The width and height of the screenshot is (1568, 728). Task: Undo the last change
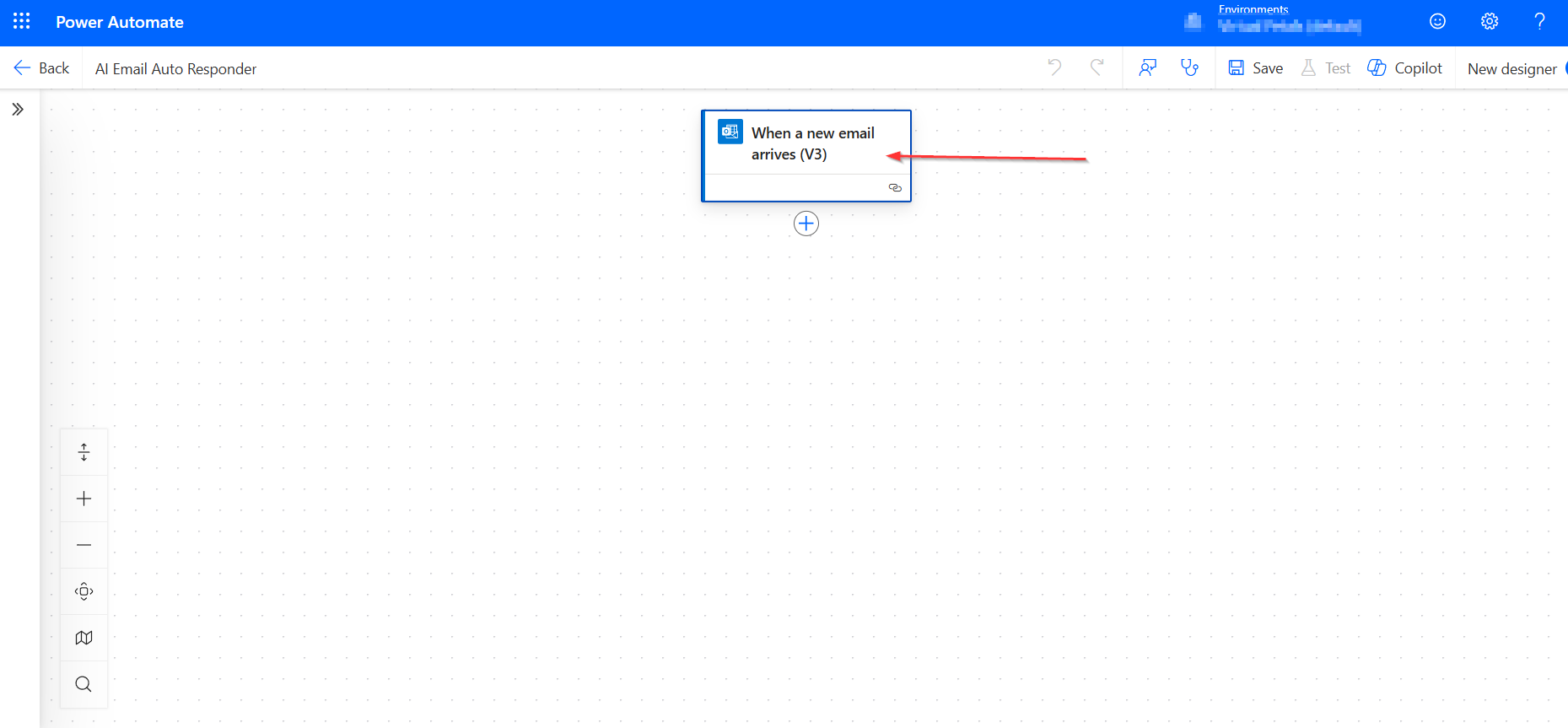[x=1054, y=67]
